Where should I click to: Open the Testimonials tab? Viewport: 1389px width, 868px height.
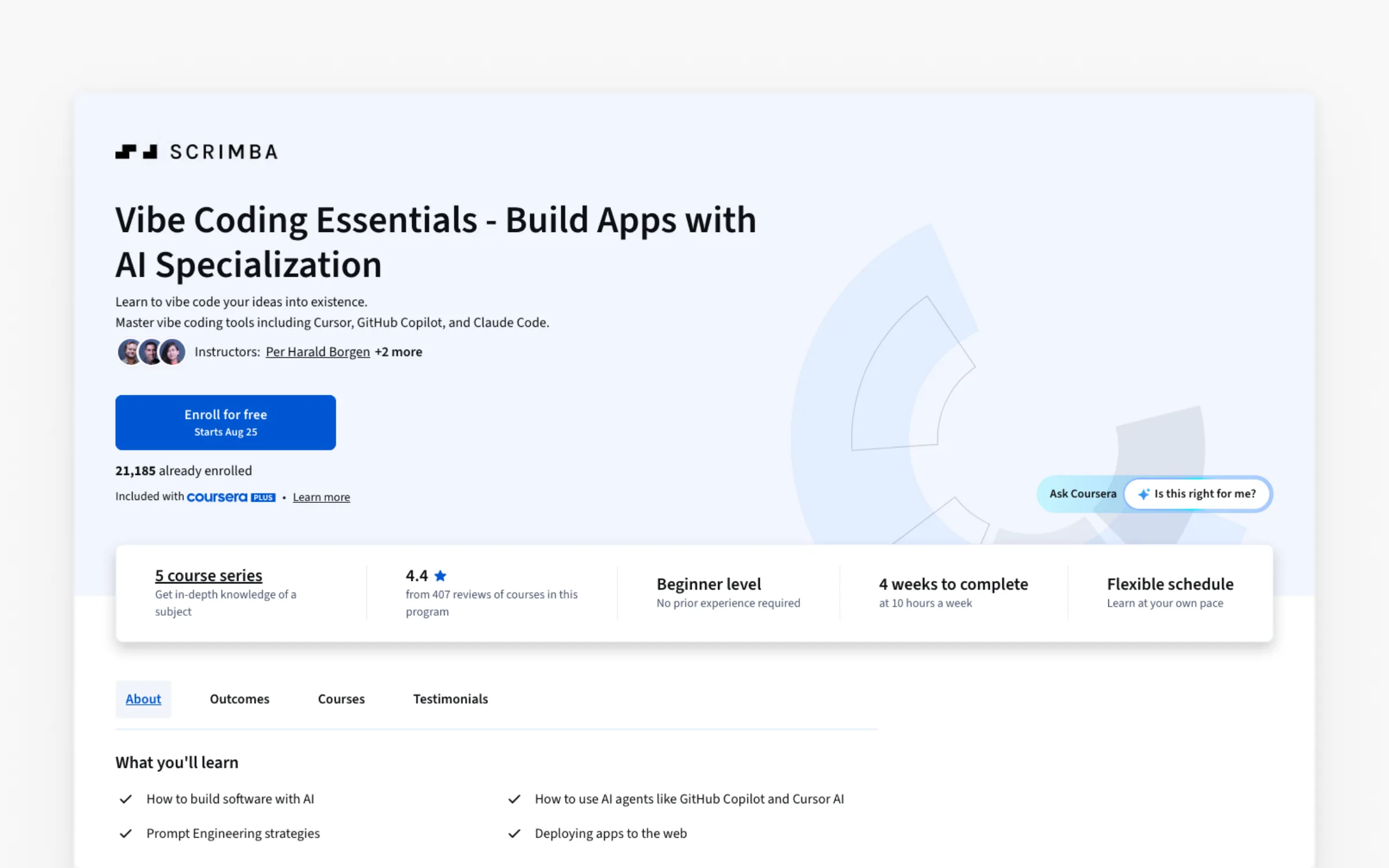450,699
